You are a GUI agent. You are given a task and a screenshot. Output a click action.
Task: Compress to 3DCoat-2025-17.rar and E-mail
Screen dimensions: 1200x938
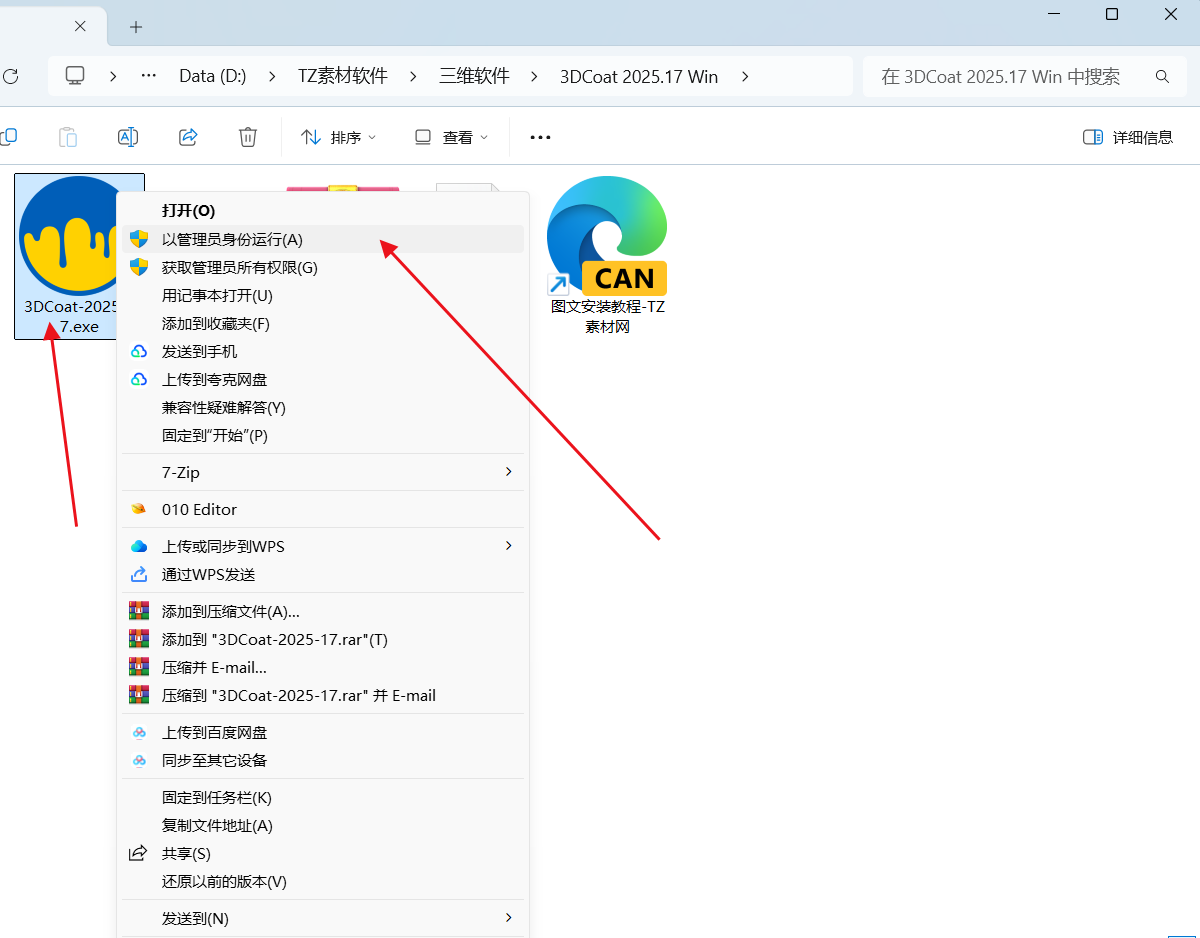click(323, 695)
